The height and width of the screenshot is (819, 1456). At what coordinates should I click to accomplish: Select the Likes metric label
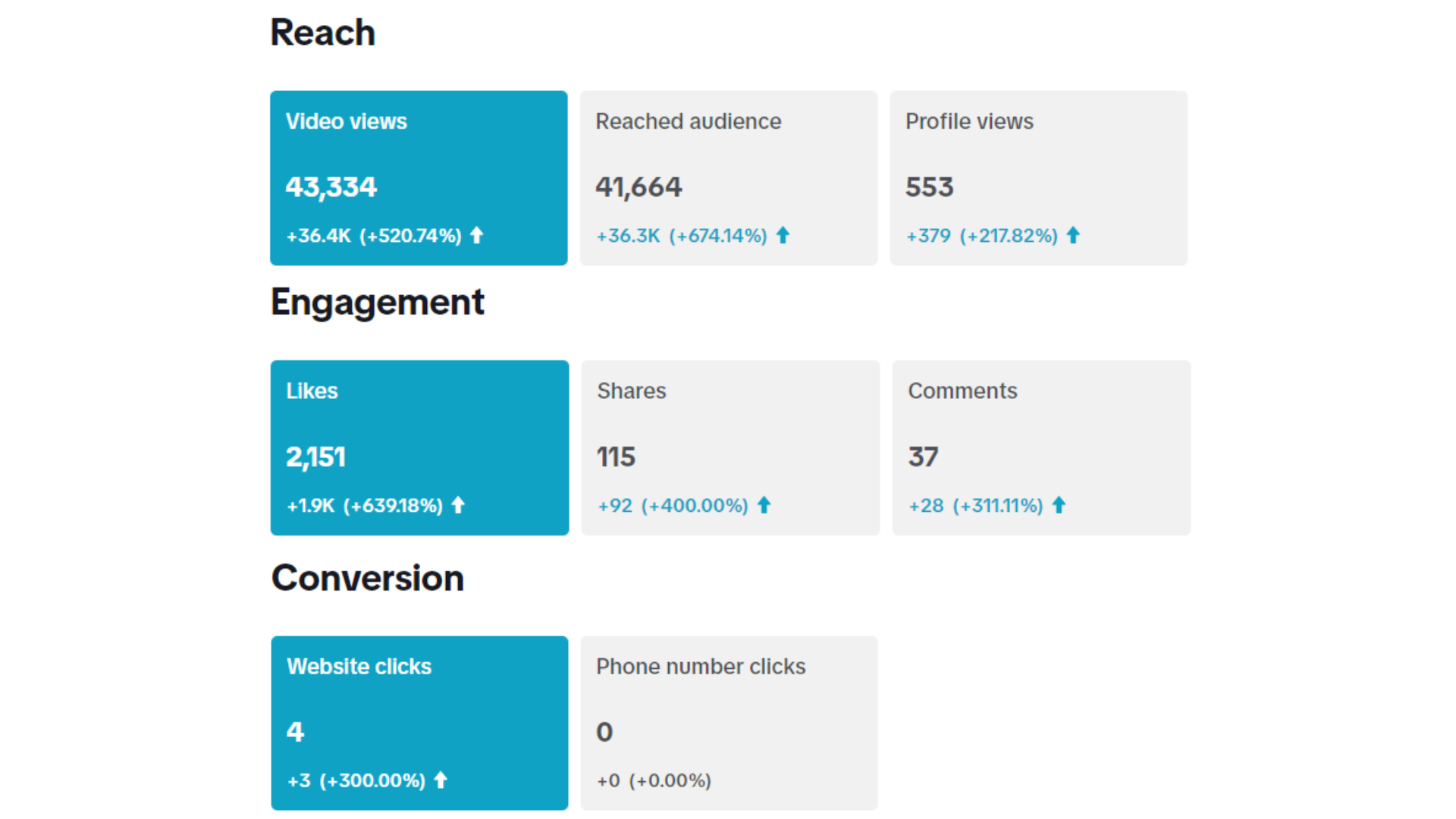pyautogui.click(x=312, y=391)
